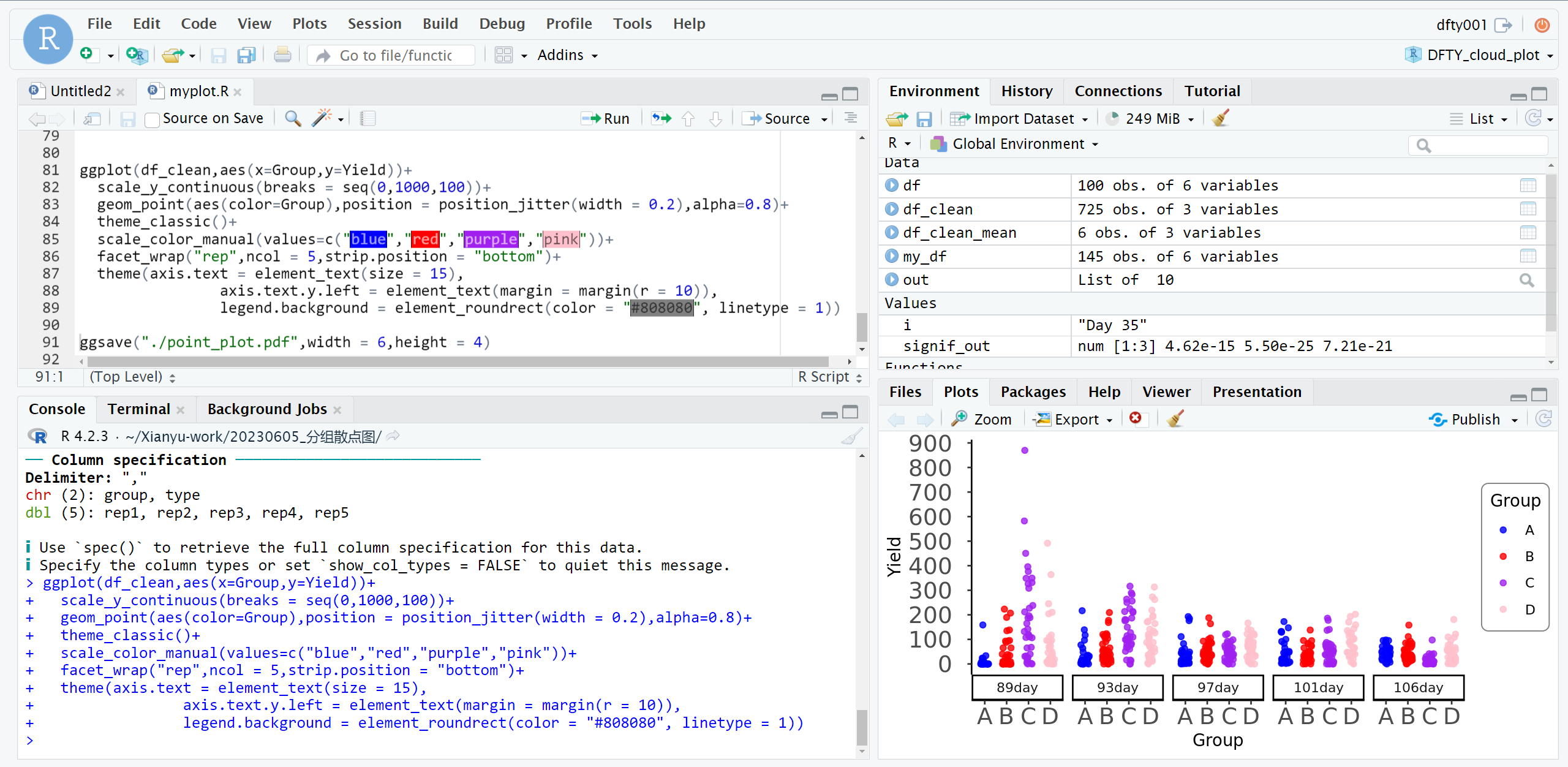The width and height of the screenshot is (1568, 767).
Task: Open the plot Zoom window
Action: point(981,419)
